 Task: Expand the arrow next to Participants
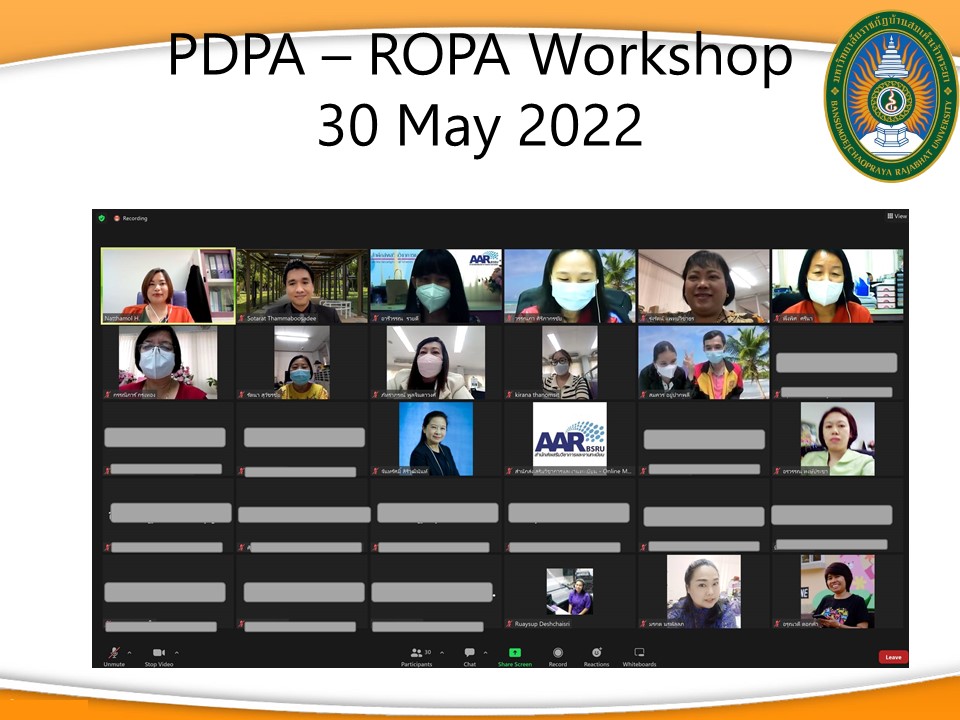click(x=442, y=652)
